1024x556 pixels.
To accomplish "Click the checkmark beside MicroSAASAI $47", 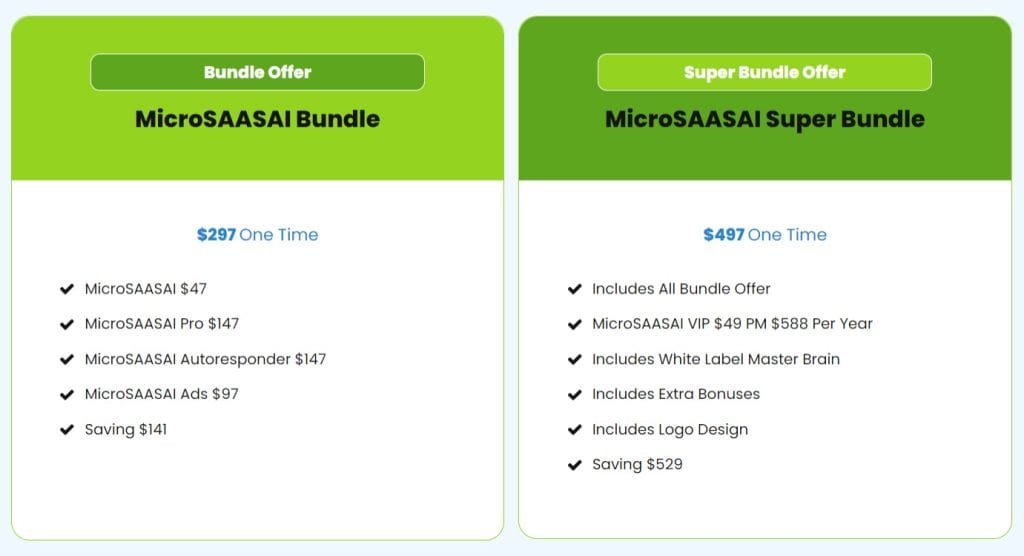I will (67, 289).
